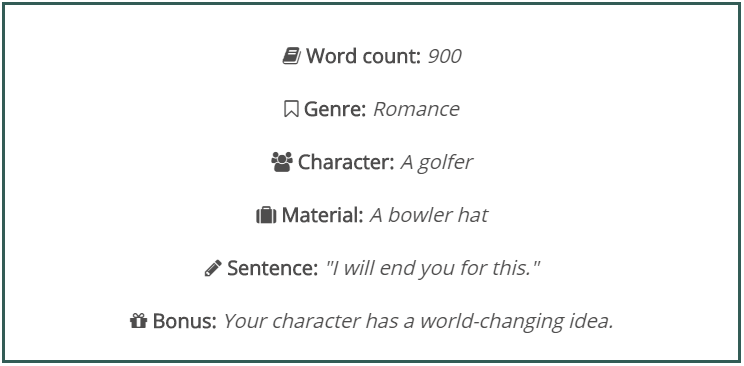This screenshot has height=366, width=744.
Task: Click the word count value 900
Action: [445, 56]
